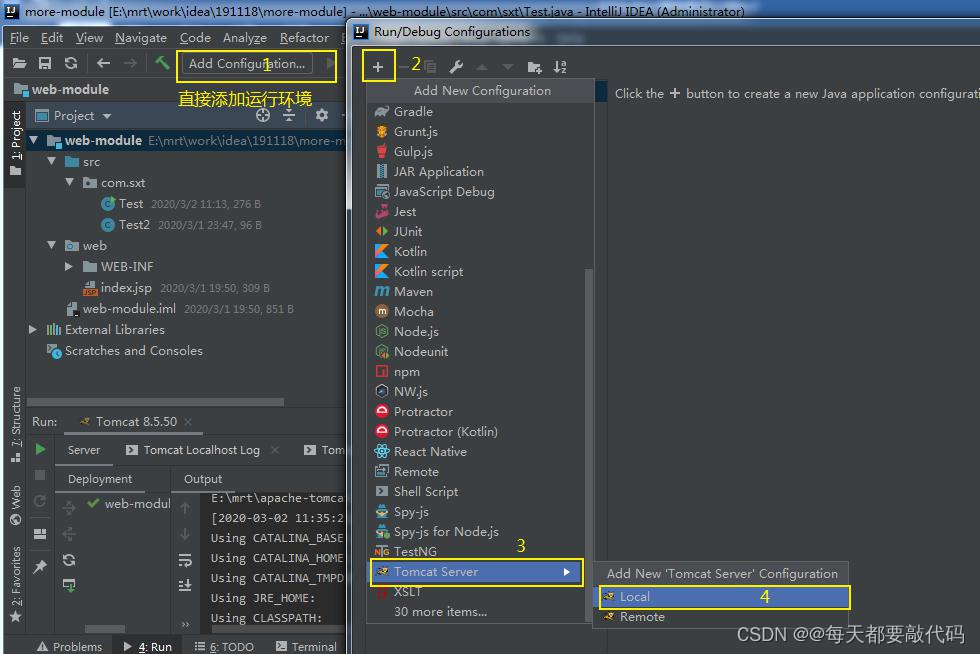Click the Open folder toolbar icon
980x654 pixels.
[x=19, y=63]
